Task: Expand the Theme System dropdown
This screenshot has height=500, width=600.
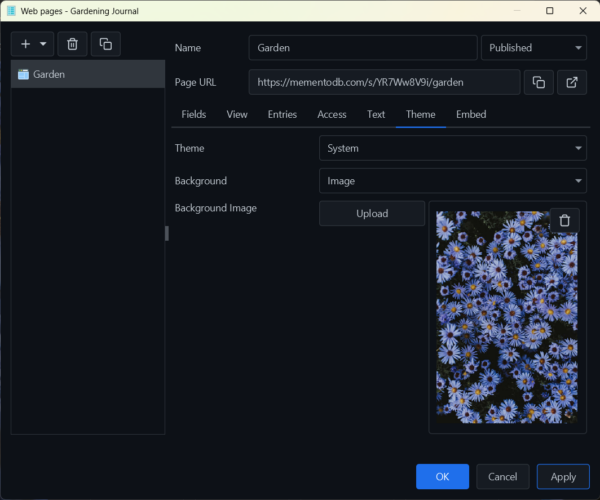Action: (452, 148)
